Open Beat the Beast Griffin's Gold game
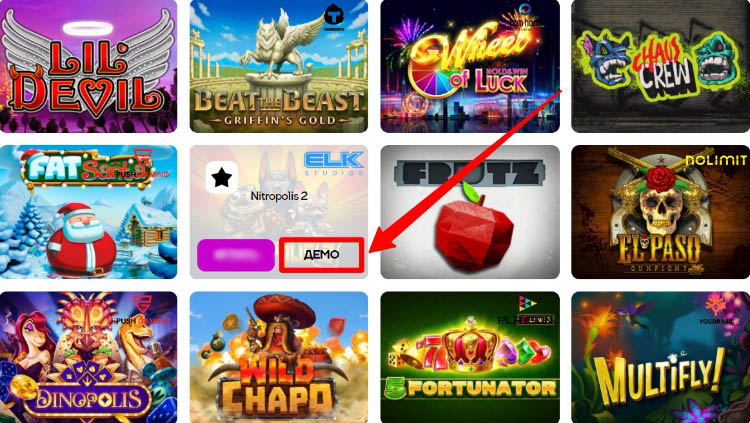Image resolution: width=750 pixels, height=423 pixels. point(279,66)
